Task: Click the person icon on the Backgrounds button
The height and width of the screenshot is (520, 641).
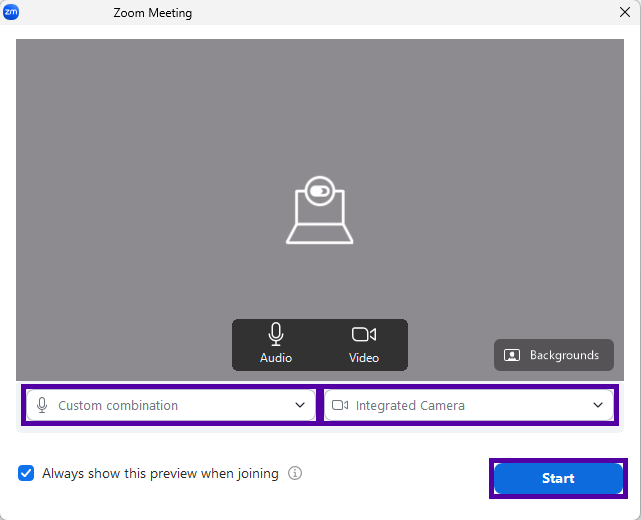Action: pos(512,355)
